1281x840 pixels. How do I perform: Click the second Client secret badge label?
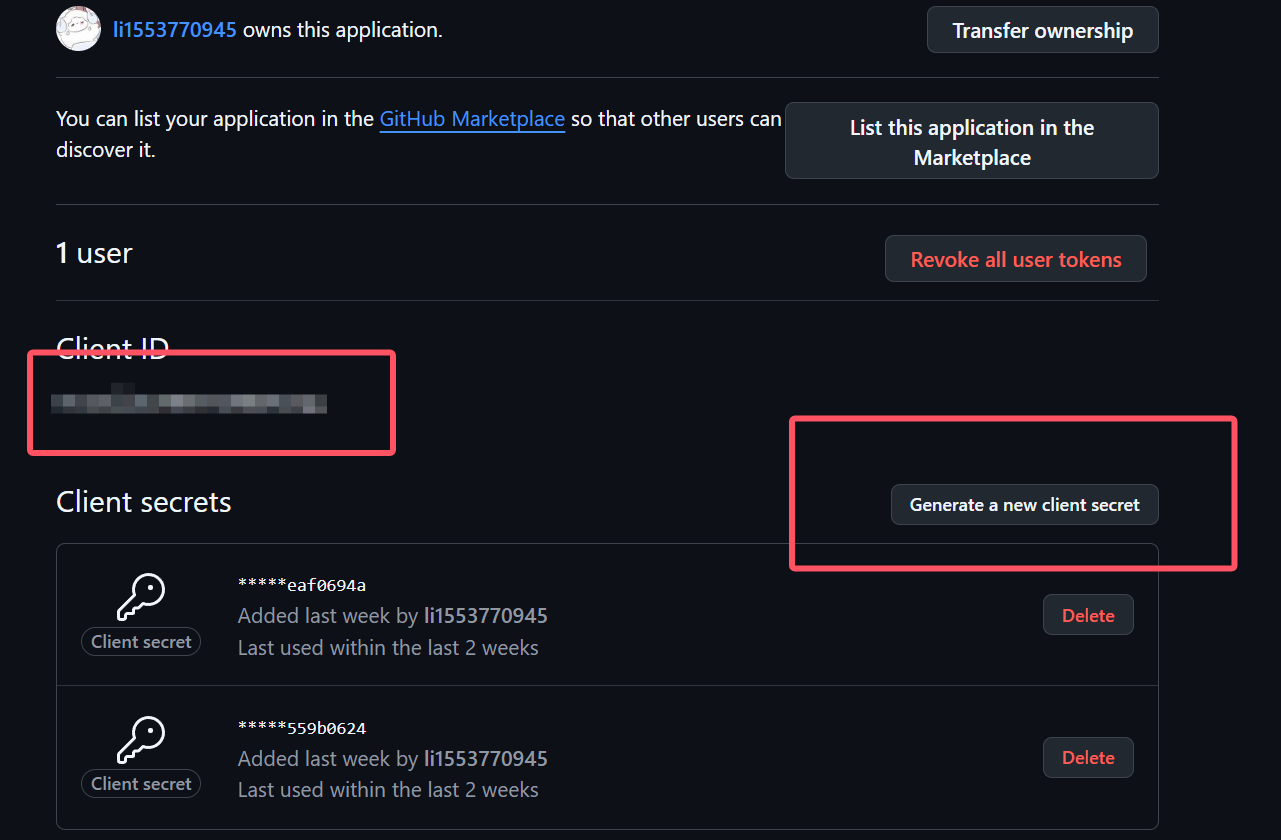141,784
